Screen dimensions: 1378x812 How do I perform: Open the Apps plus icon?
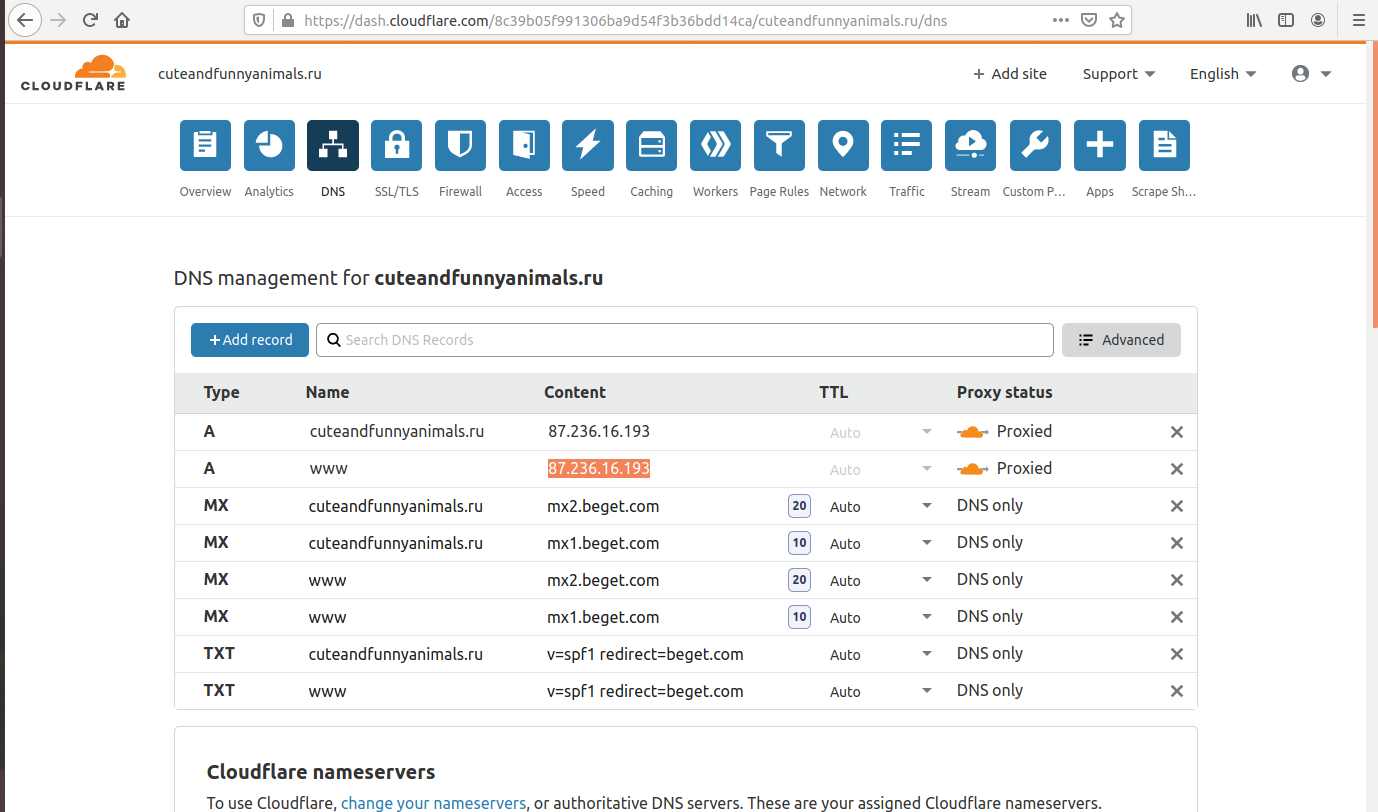pyautogui.click(x=1100, y=146)
